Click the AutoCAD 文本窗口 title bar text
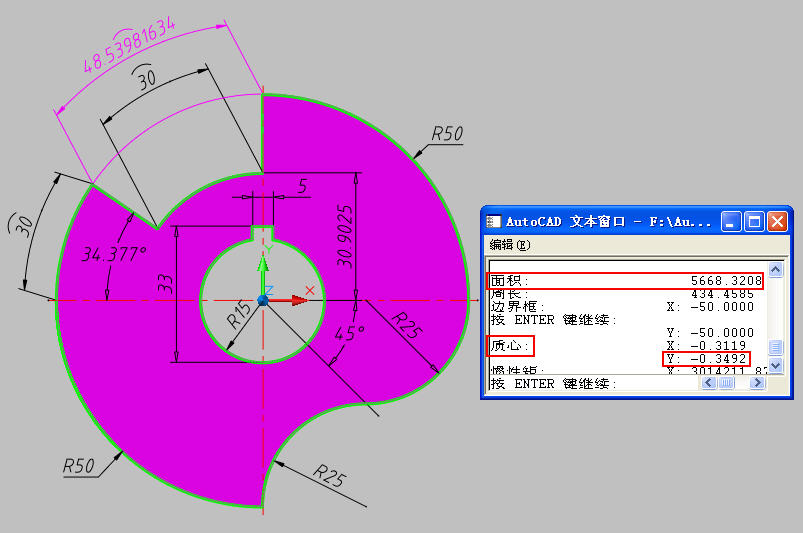The image size is (803, 533). 608,222
